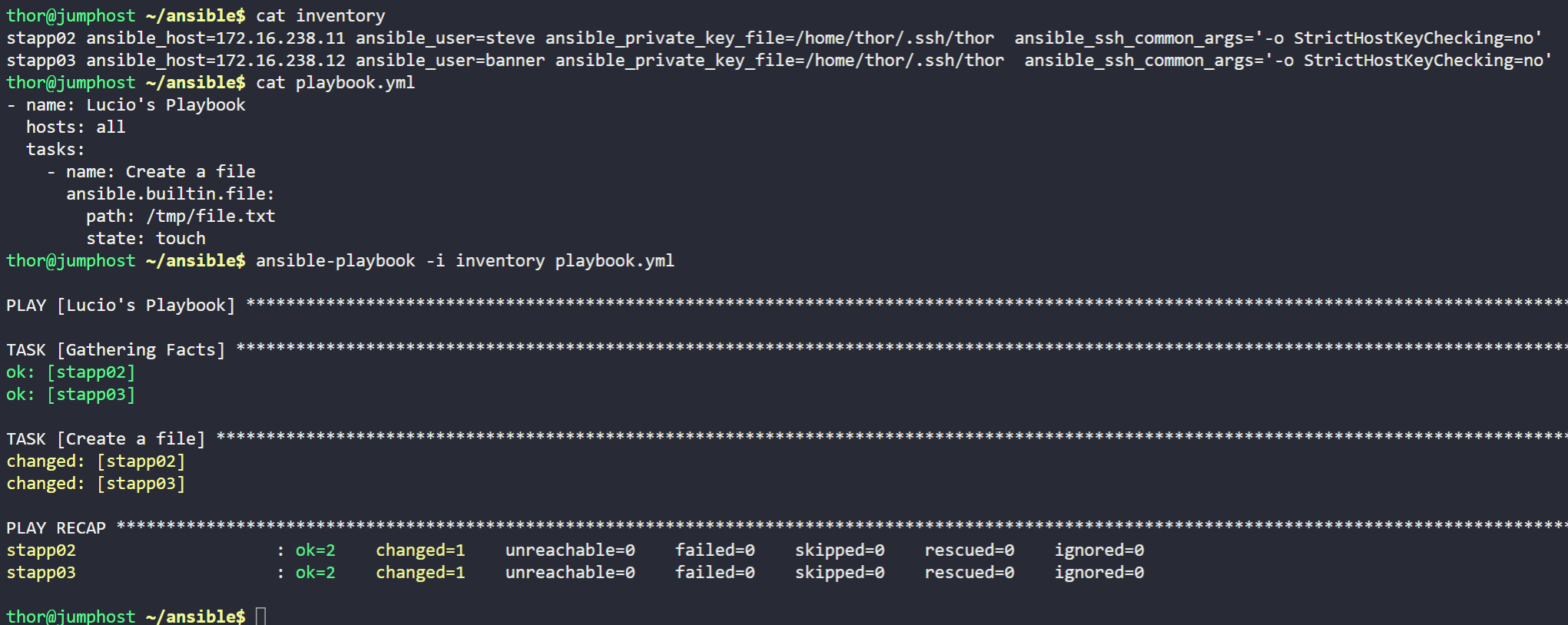Click the 'hosts: all' playbook line
1568x625 pixels.
[x=75, y=127]
